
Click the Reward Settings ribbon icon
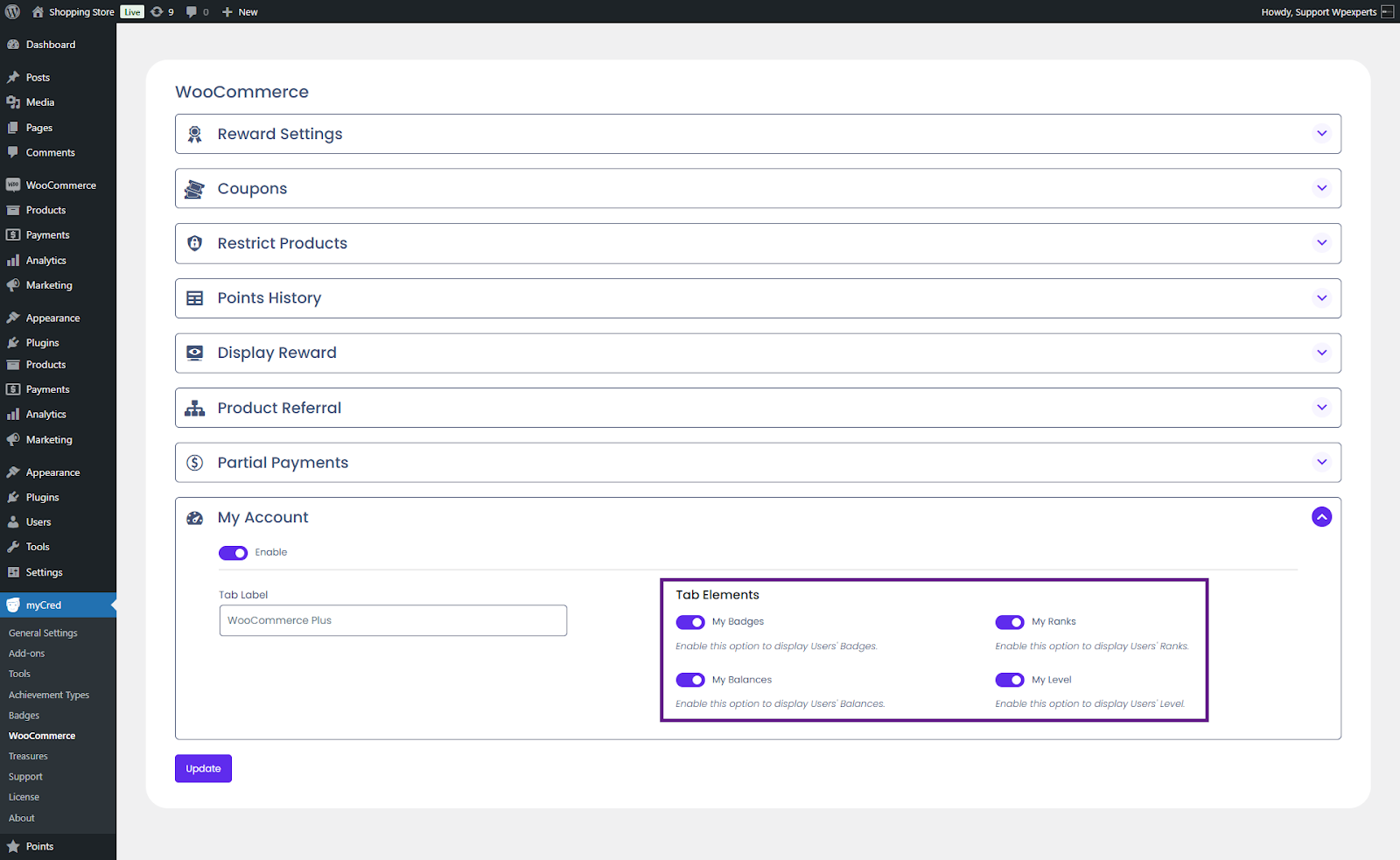[195, 134]
